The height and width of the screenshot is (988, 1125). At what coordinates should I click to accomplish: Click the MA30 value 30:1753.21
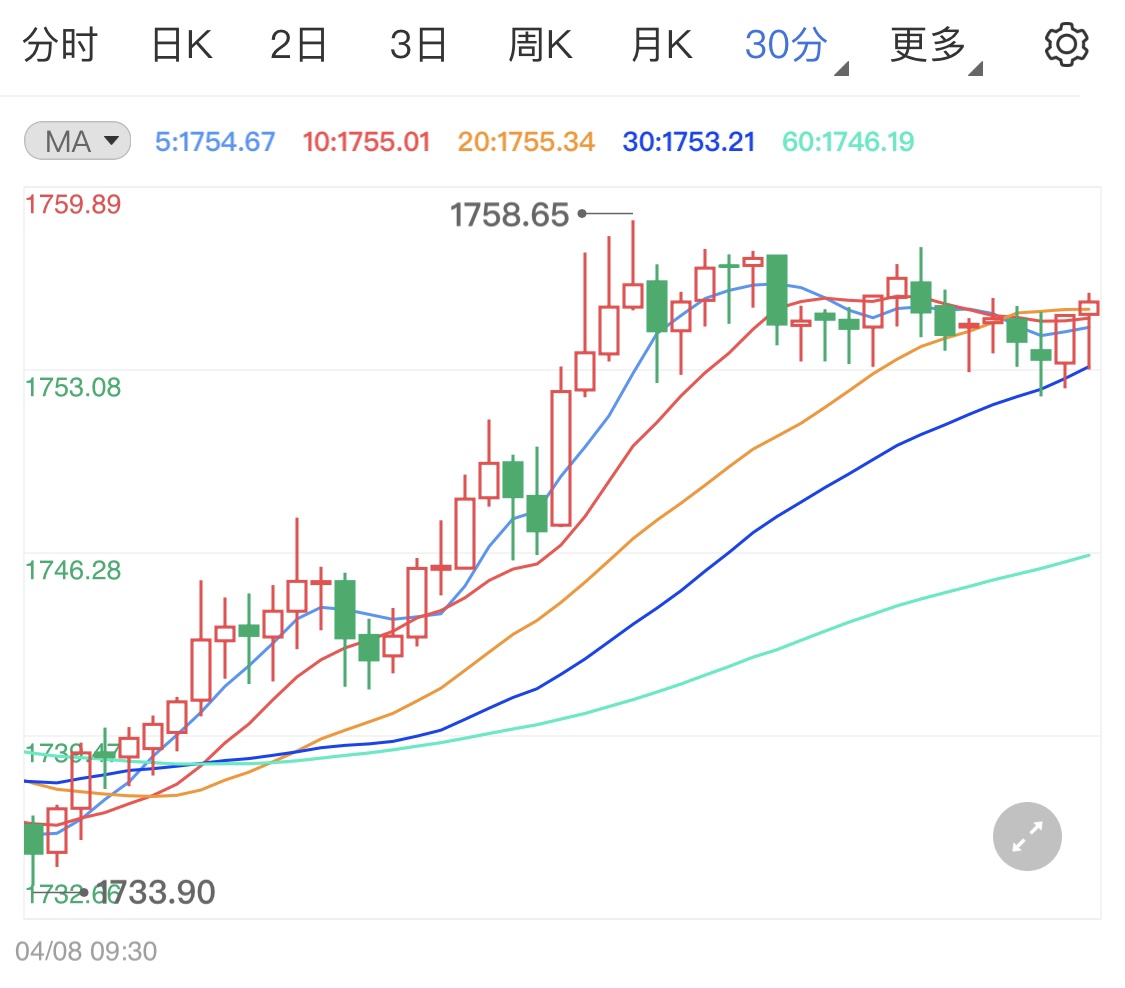[x=689, y=142]
